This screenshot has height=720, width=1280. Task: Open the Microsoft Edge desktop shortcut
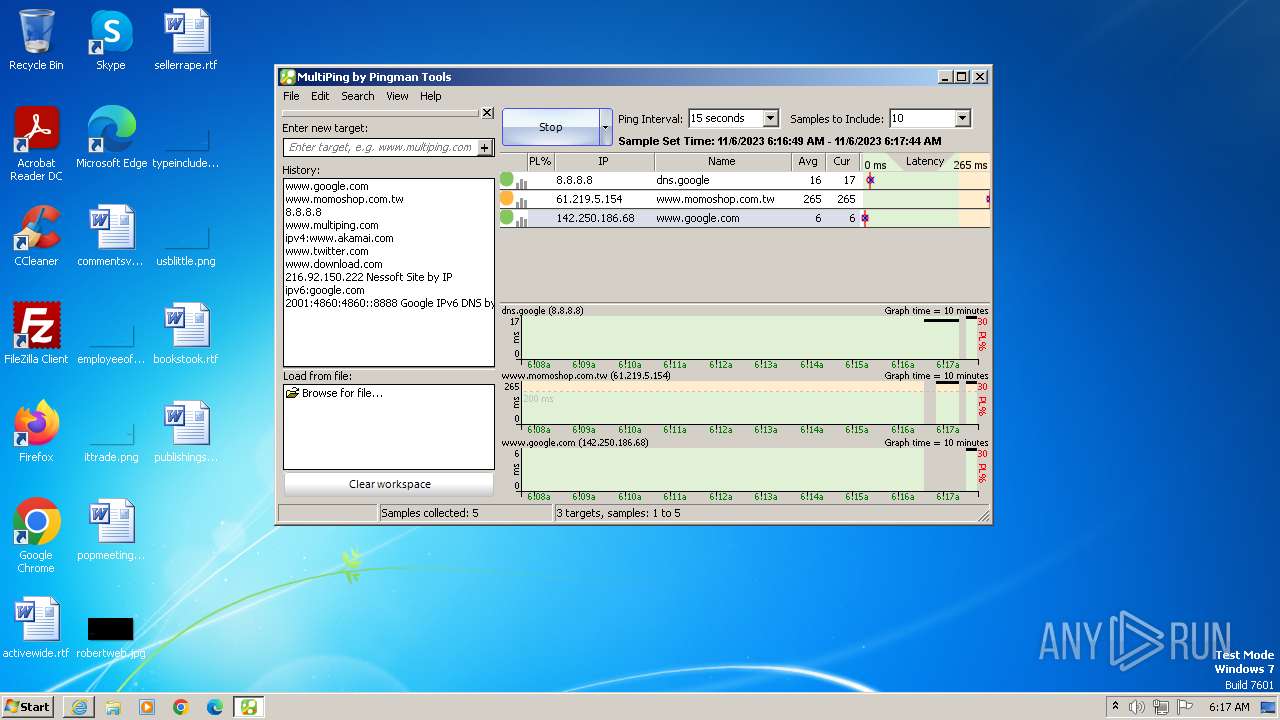pos(111,138)
